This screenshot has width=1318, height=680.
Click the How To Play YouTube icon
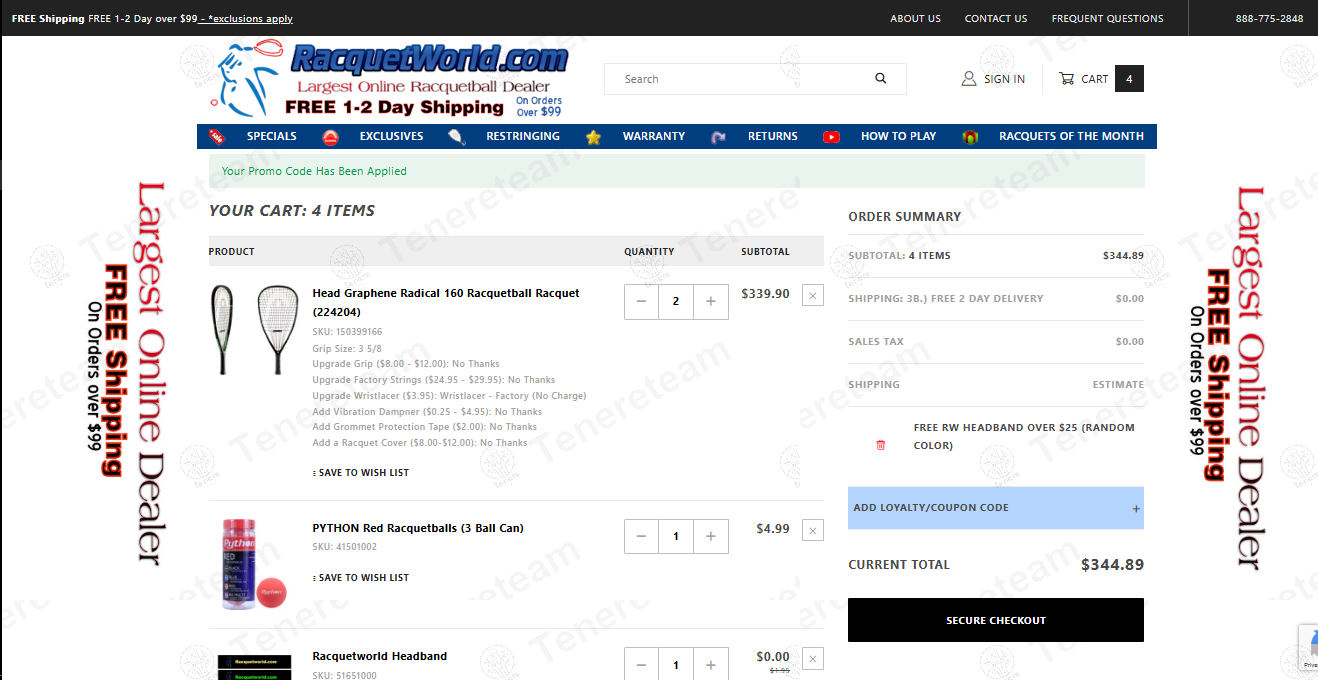point(831,137)
